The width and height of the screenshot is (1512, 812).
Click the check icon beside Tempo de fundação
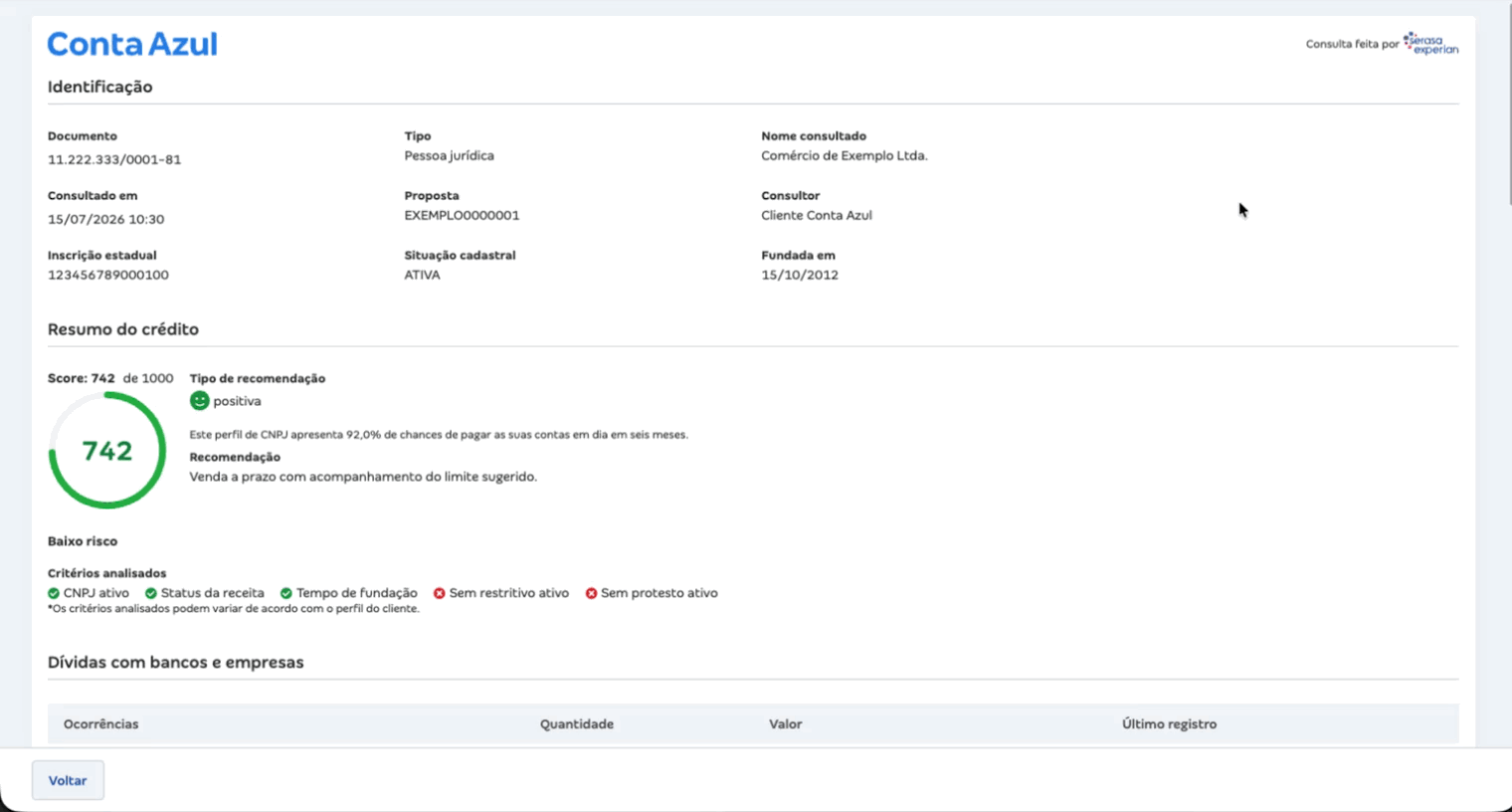click(286, 593)
